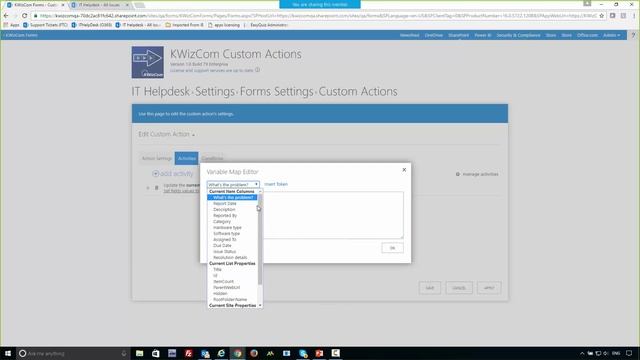Click the Apply button
Image resolution: width=640 pixels, height=360 pixels.
coord(489,288)
